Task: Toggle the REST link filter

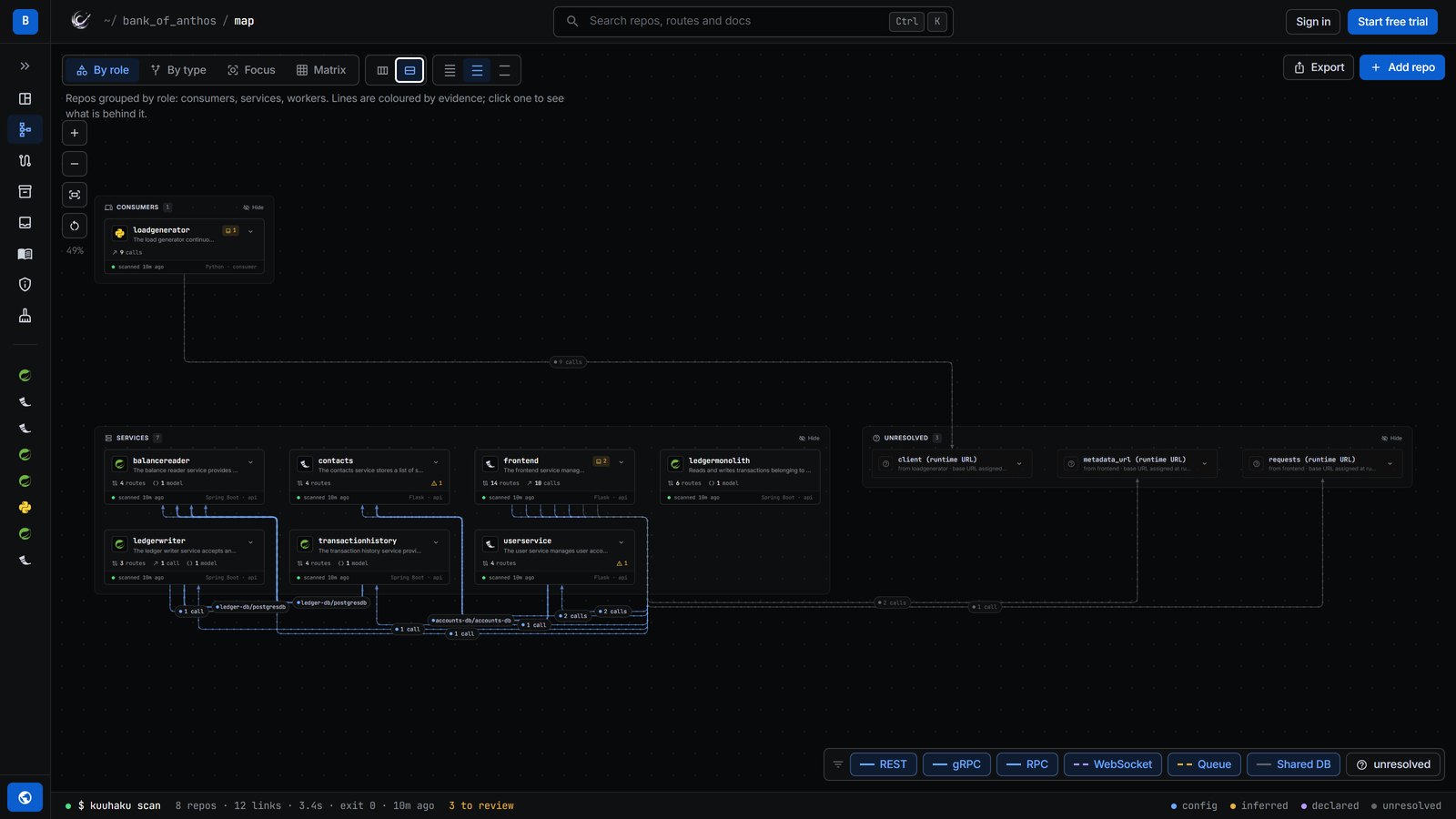Action: point(884,764)
